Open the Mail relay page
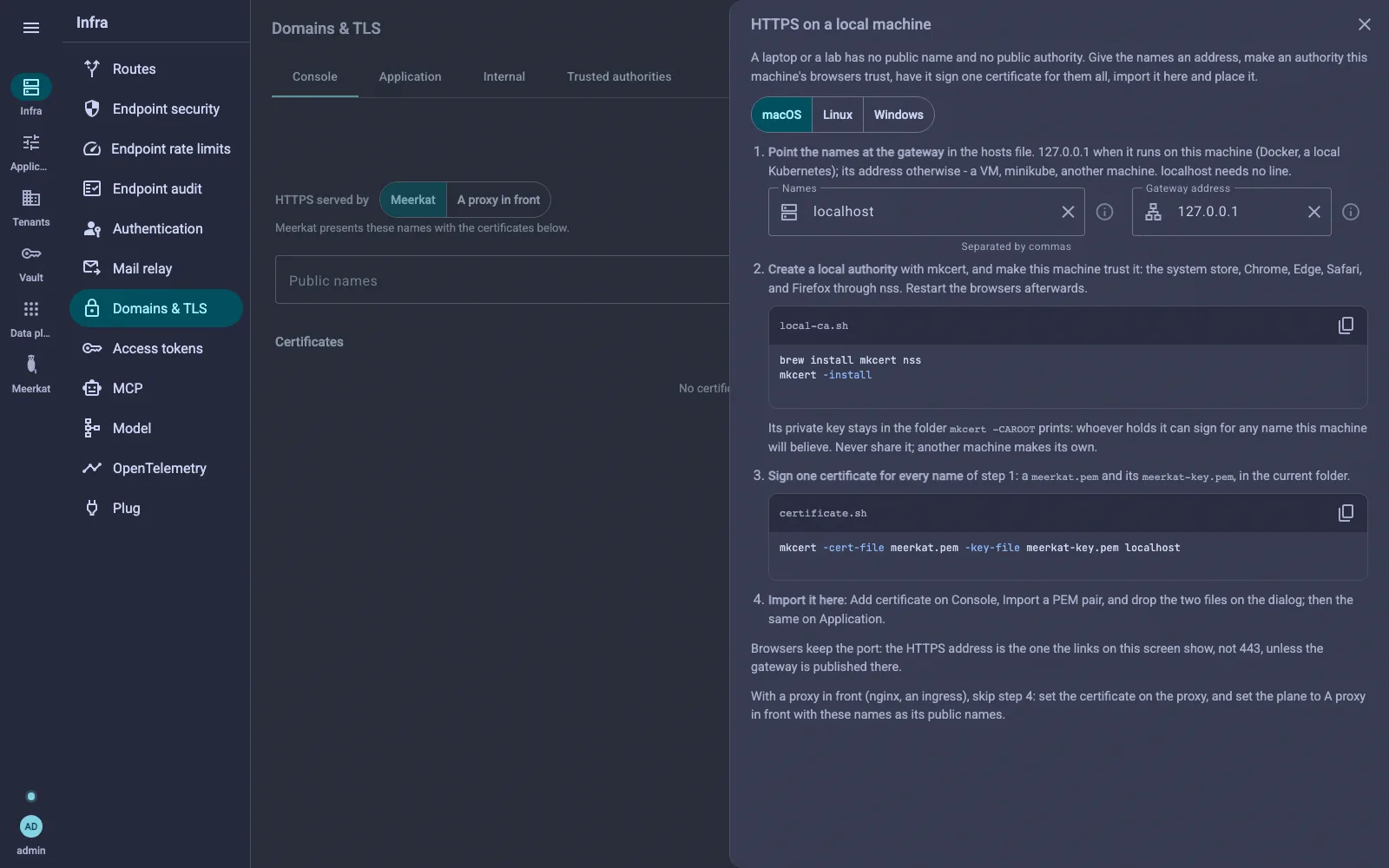Viewport: 1389px width, 868px height. [x=156, y=268]
